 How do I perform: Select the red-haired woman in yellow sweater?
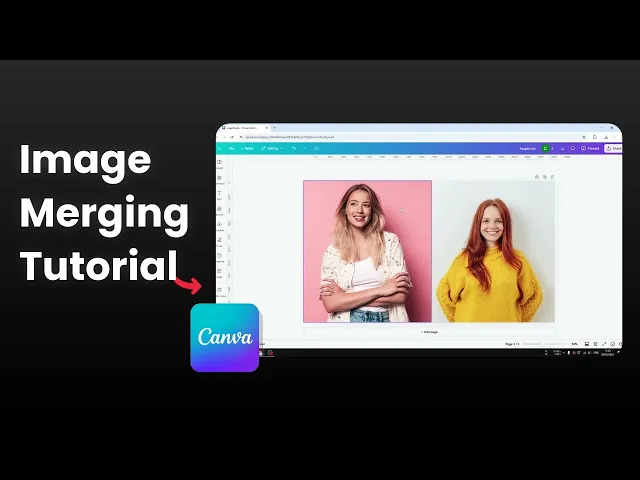493,251
